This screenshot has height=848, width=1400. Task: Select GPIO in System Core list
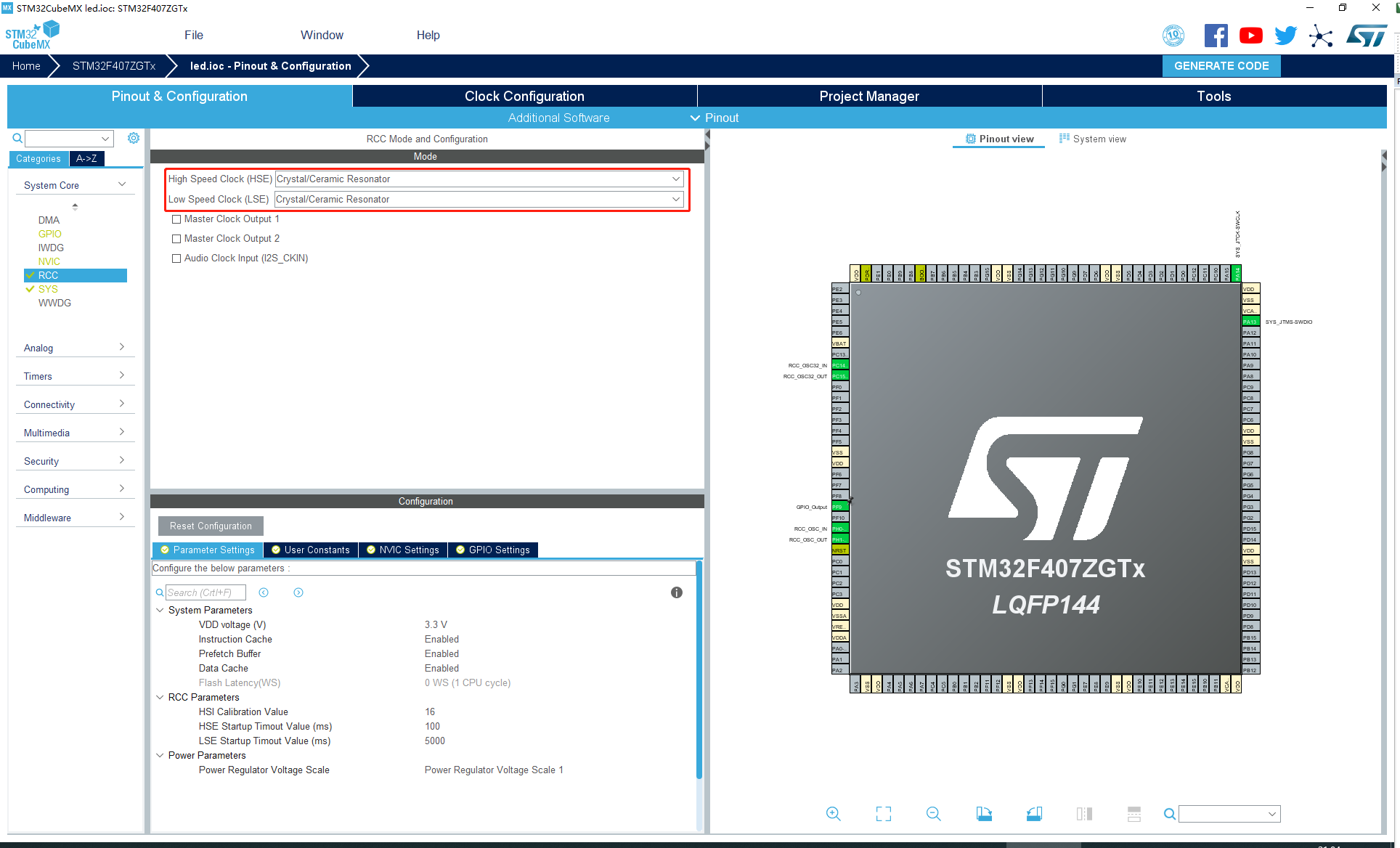(50, 234)
